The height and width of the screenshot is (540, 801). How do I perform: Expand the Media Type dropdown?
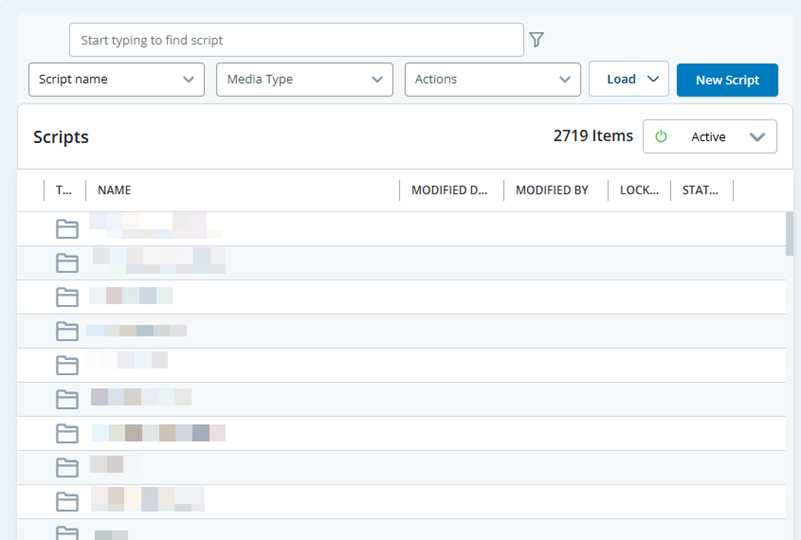304,80
